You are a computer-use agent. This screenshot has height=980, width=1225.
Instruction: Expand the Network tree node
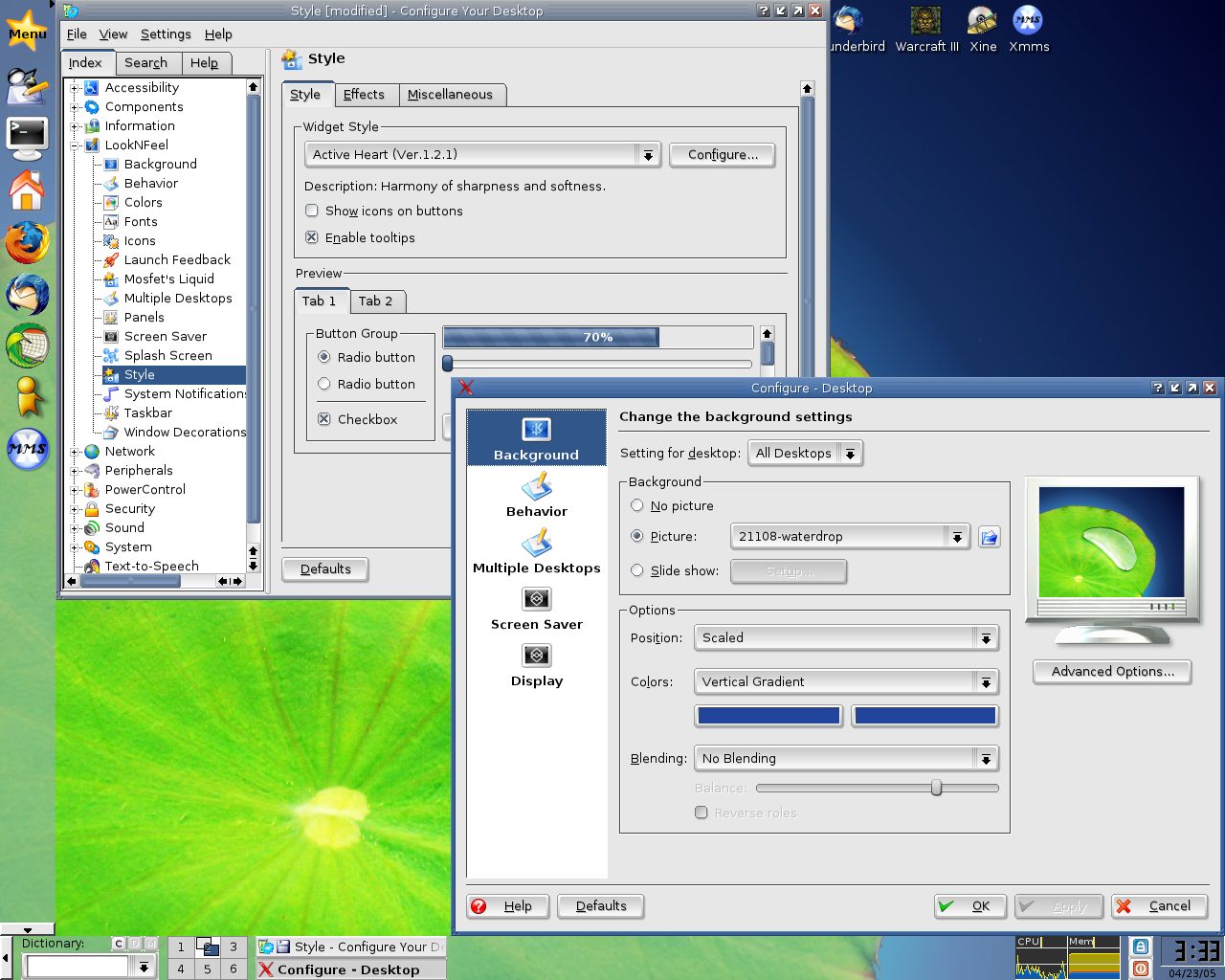point(75,452)
